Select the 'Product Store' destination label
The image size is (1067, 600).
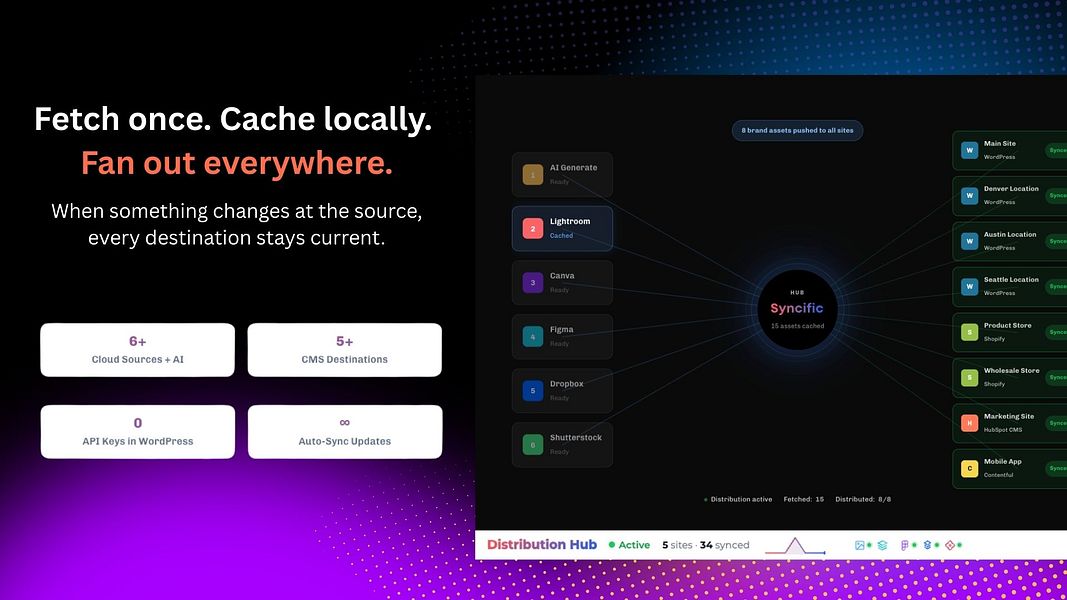pyautogui.click(x=1008, y=325)
